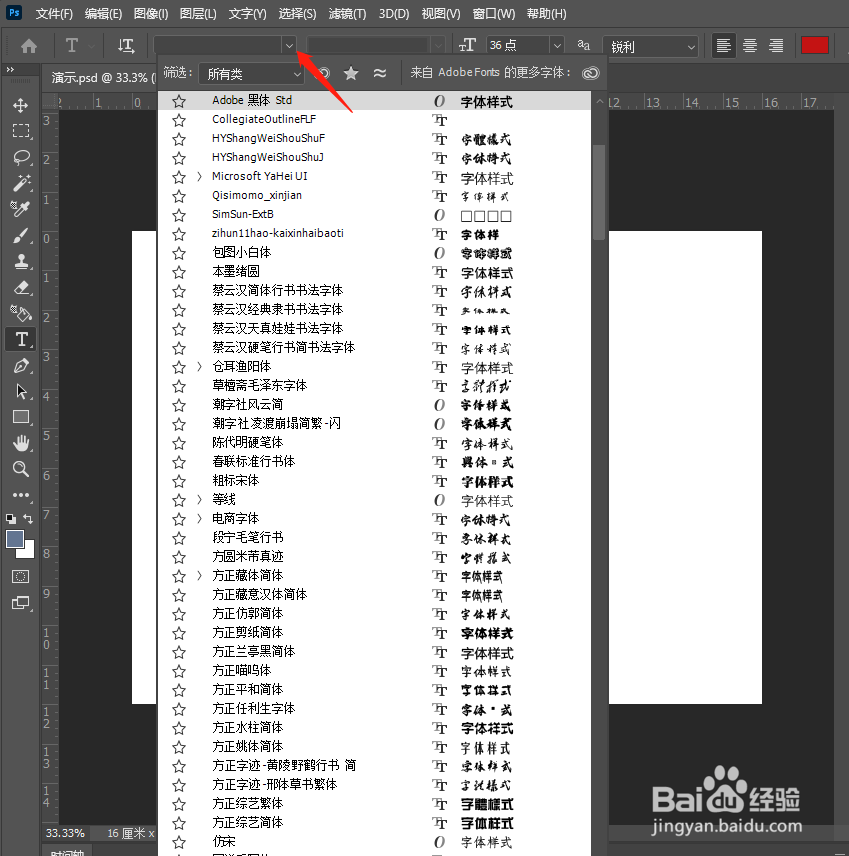Image resolution: width=849 pixels, height=856 pixels.
Task: Select the Clone Stamp tool
Action: [21, 261]
